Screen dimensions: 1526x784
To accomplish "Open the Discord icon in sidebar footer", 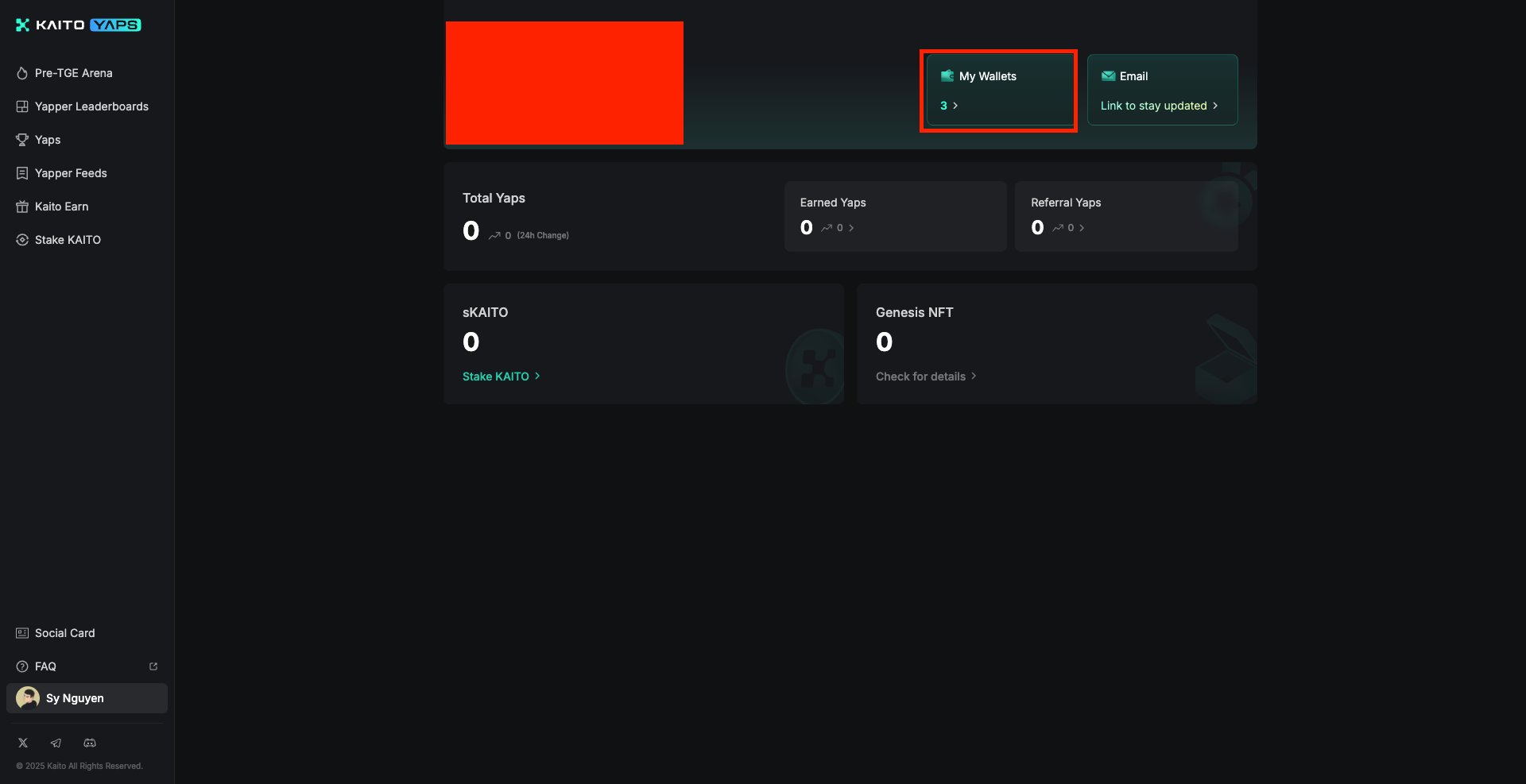I will click(90, 743).
